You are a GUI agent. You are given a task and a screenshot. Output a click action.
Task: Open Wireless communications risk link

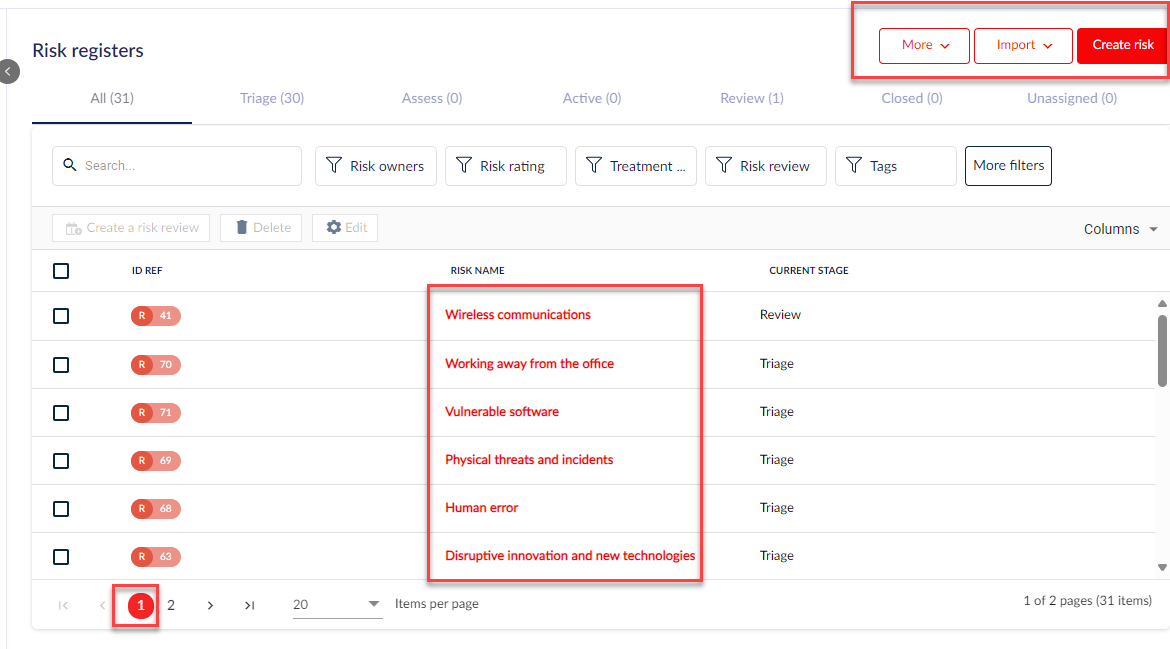point(518,315)
